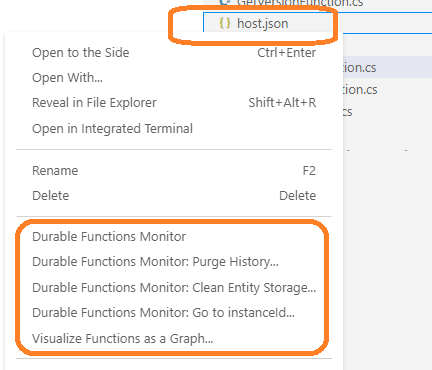Select the highlighted .cs file behind the menu
Screen dimensions: 432x370
tap(387, 68)
